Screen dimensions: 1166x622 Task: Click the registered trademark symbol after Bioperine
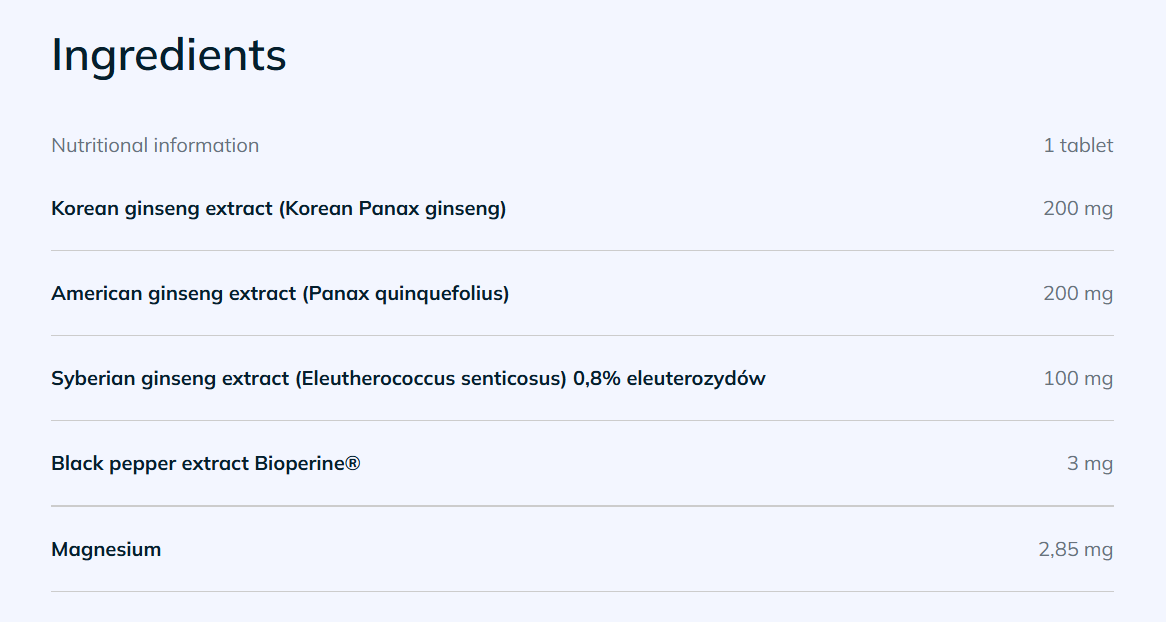click(x=352, y=464)
